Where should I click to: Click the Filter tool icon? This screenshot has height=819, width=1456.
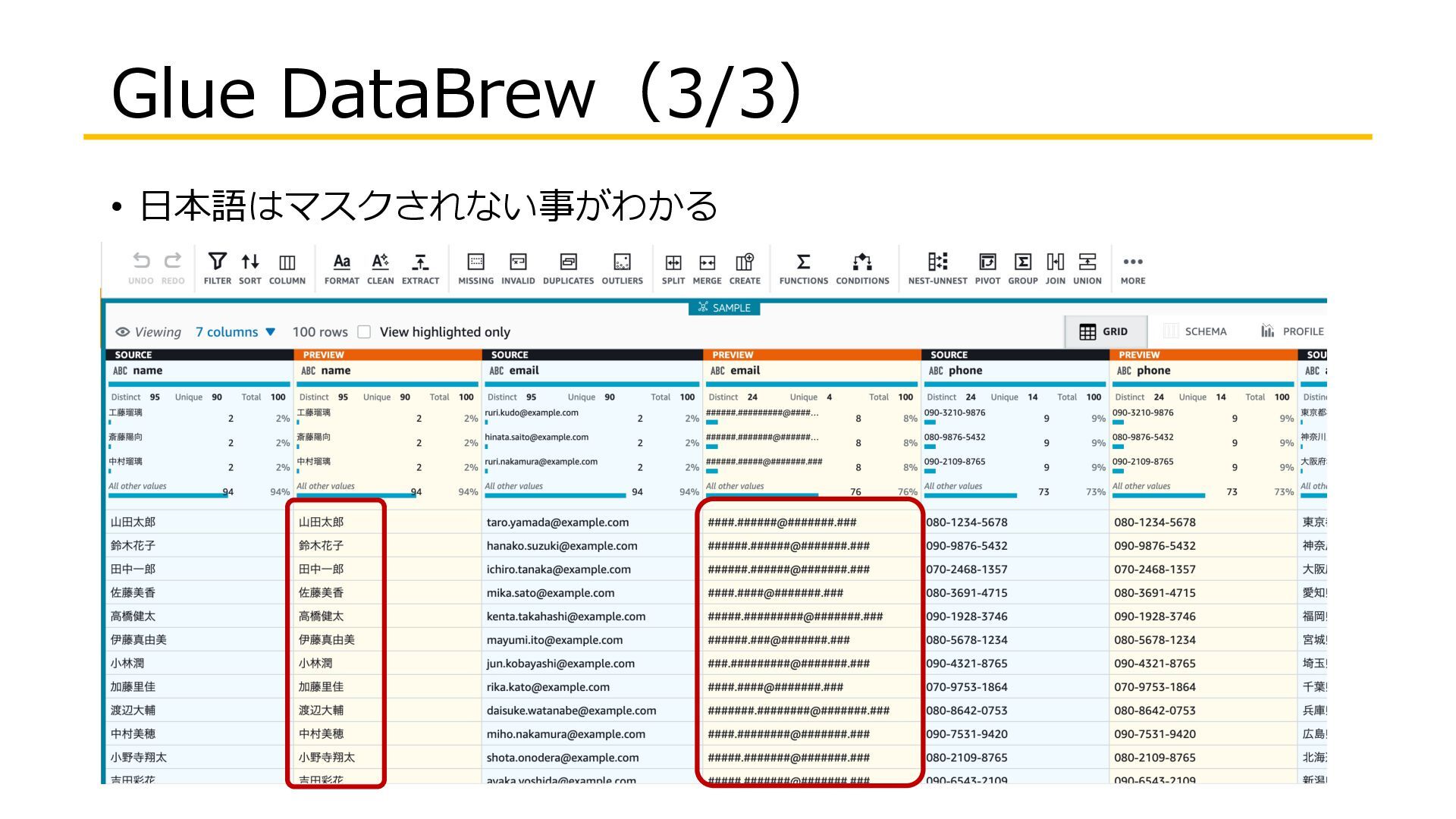(217, 262)
